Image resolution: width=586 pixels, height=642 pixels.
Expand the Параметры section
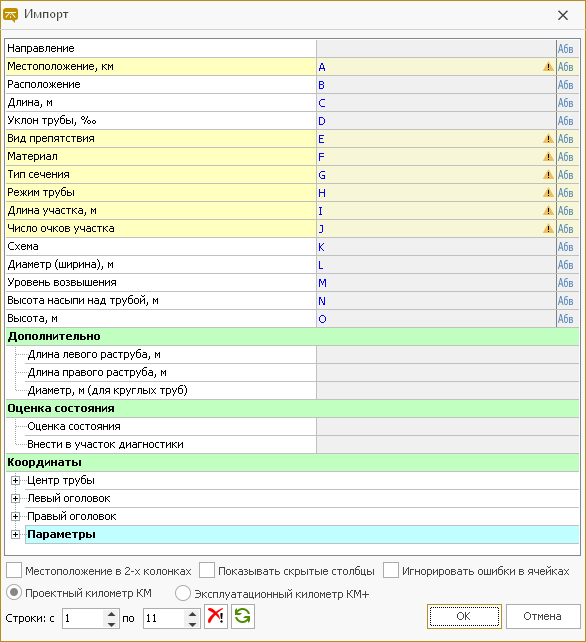[x=16, y=534]
